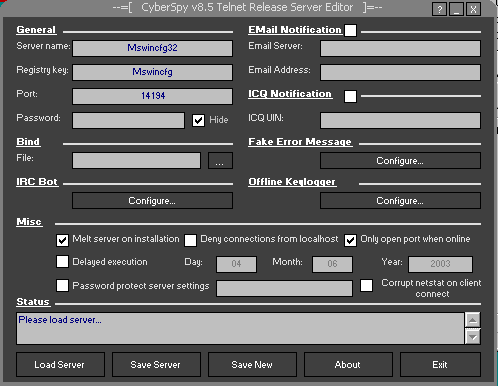
Task: Click the Year field showing 2003
Action: tap(440, 264)
